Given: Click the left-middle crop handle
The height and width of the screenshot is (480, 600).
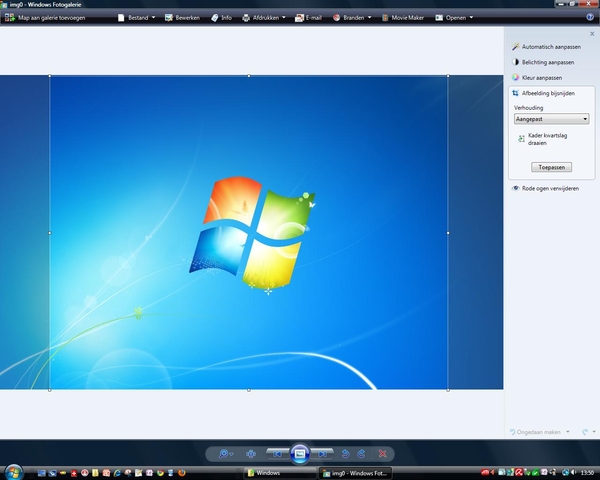Looking at the screenshot, I should point(50,233).
